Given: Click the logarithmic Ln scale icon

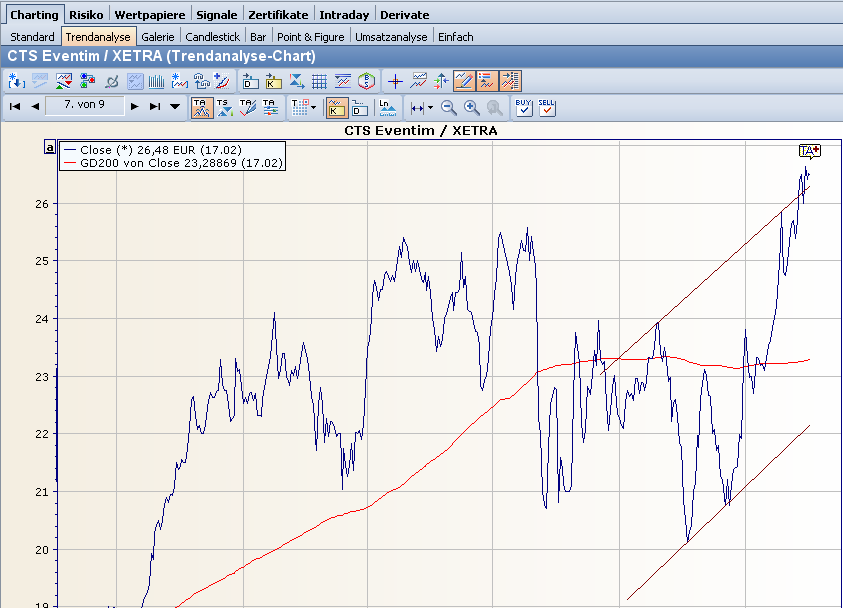Looking at the screenshot, I should [x=387, y=107].
